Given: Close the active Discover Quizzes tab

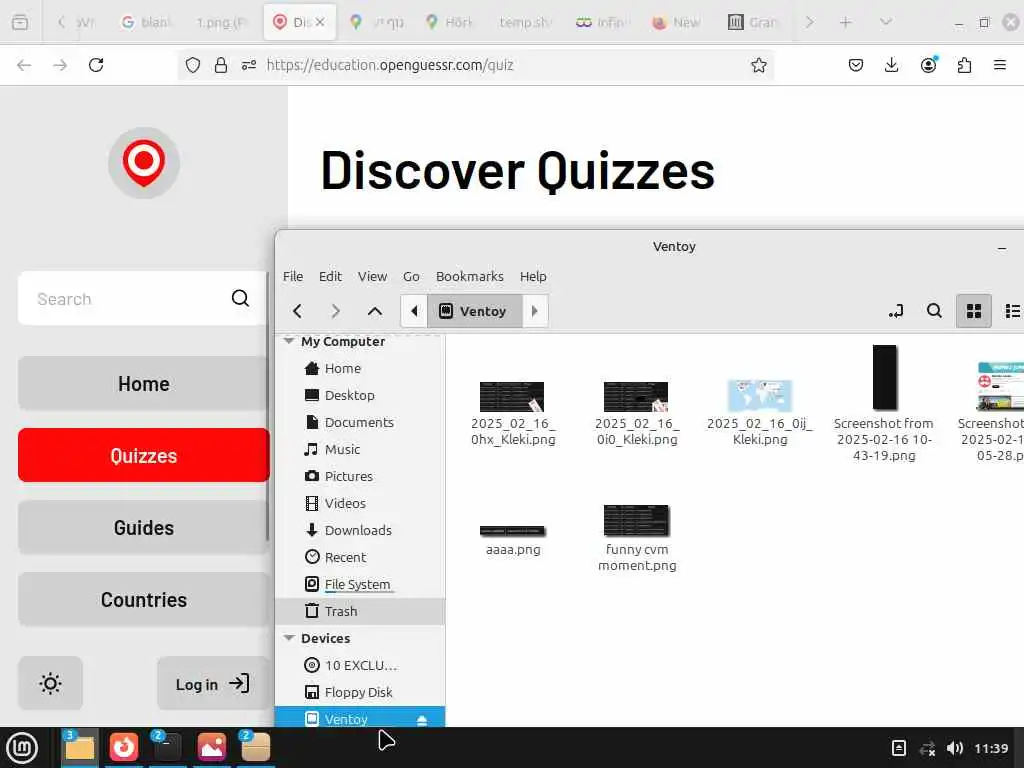Looking at the screenshot, I should pyautogui.click(x=320, y=22).
